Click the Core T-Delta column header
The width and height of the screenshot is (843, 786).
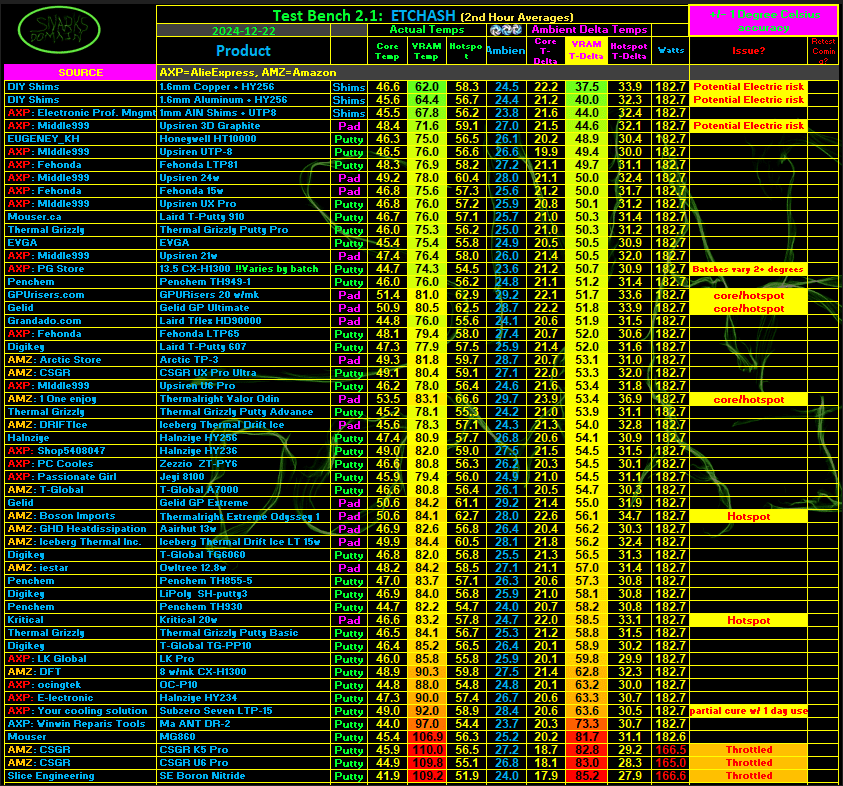546,51
